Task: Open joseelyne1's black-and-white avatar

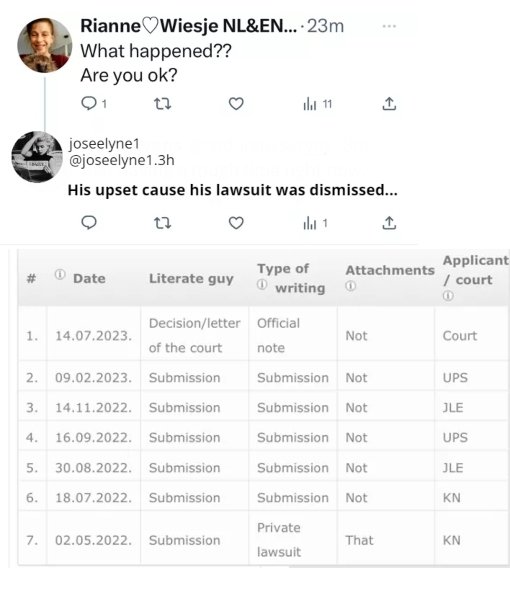Action: 37,157
